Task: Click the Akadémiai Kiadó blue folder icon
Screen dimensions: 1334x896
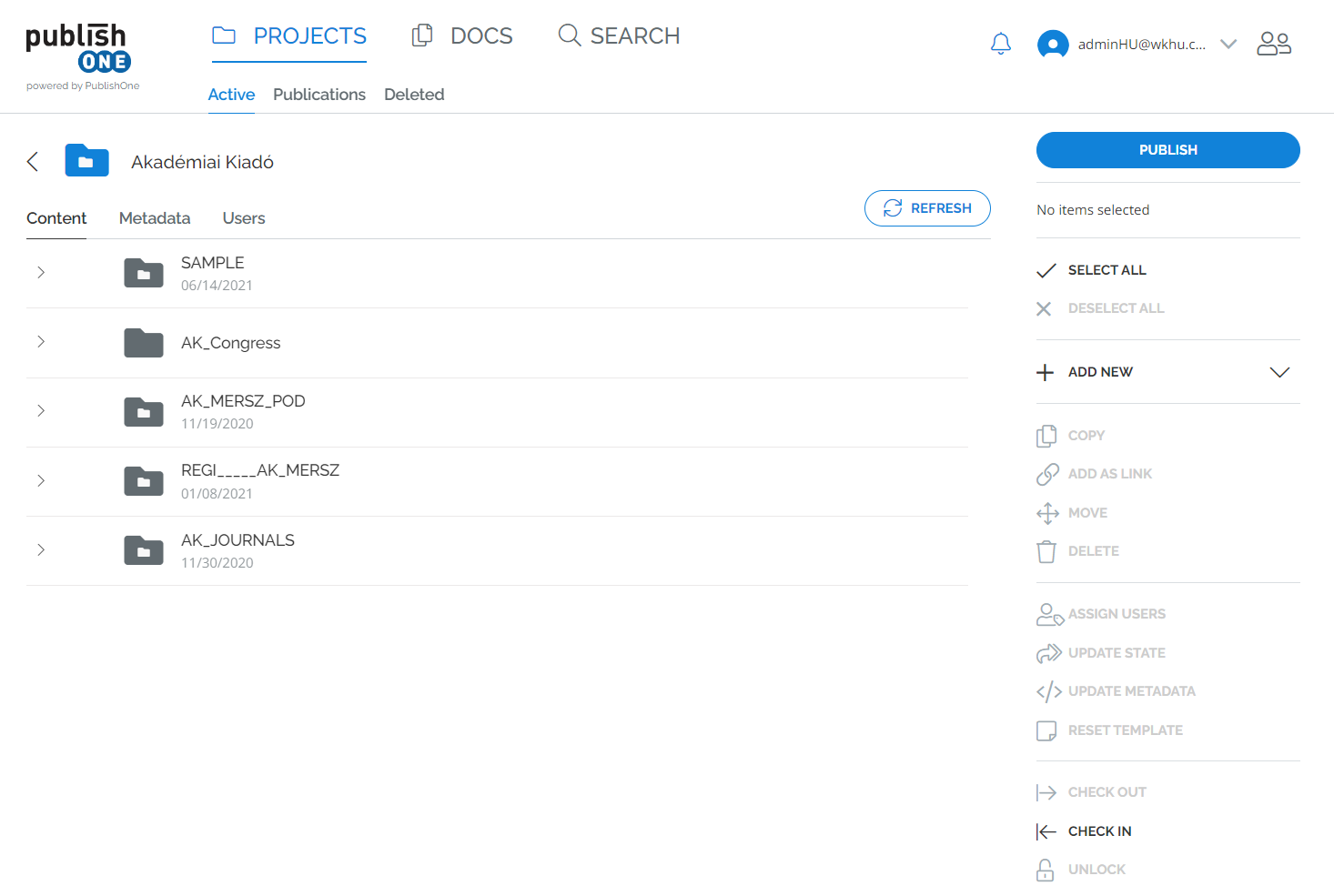Action: [x=86, y=161]
